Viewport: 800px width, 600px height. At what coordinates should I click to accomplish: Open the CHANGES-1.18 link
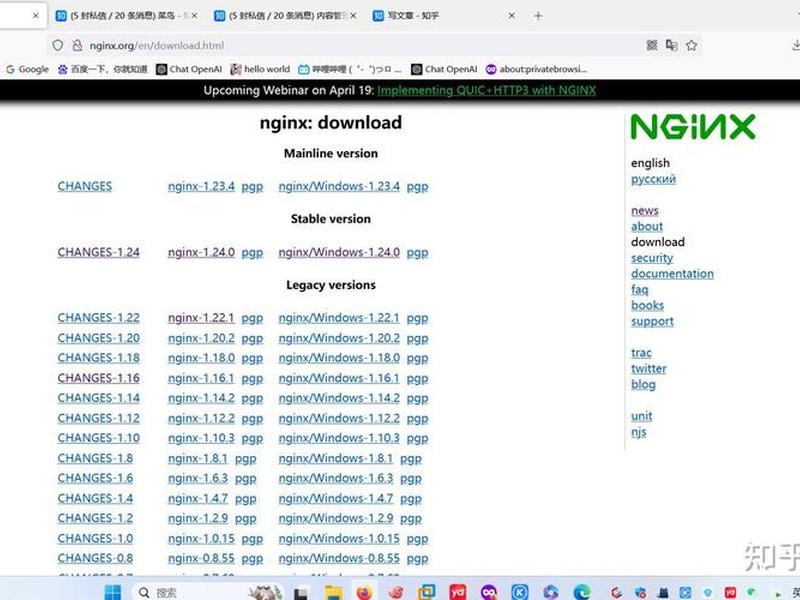click(x=98, y=358)
